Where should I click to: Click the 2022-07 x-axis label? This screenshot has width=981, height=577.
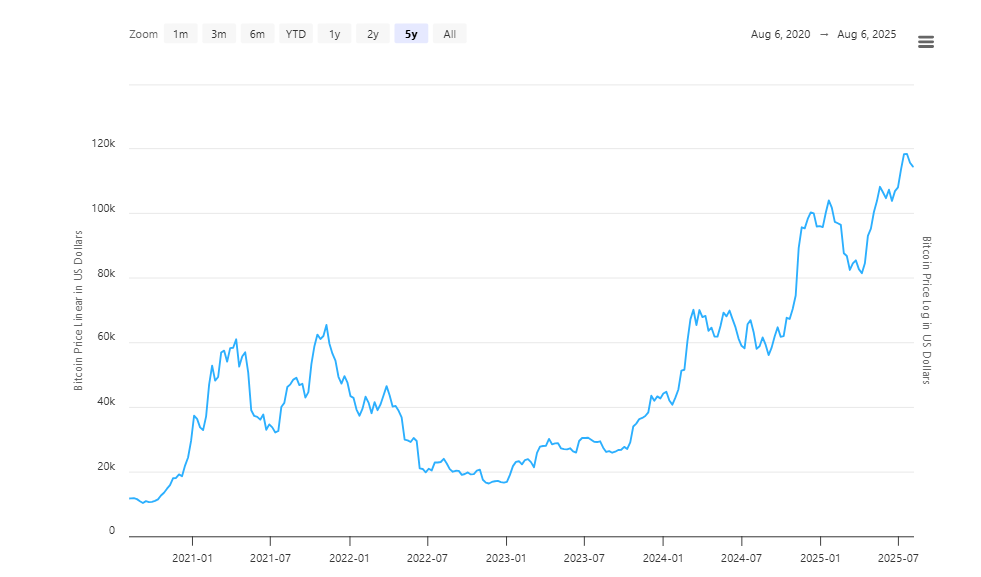(427, 558)
